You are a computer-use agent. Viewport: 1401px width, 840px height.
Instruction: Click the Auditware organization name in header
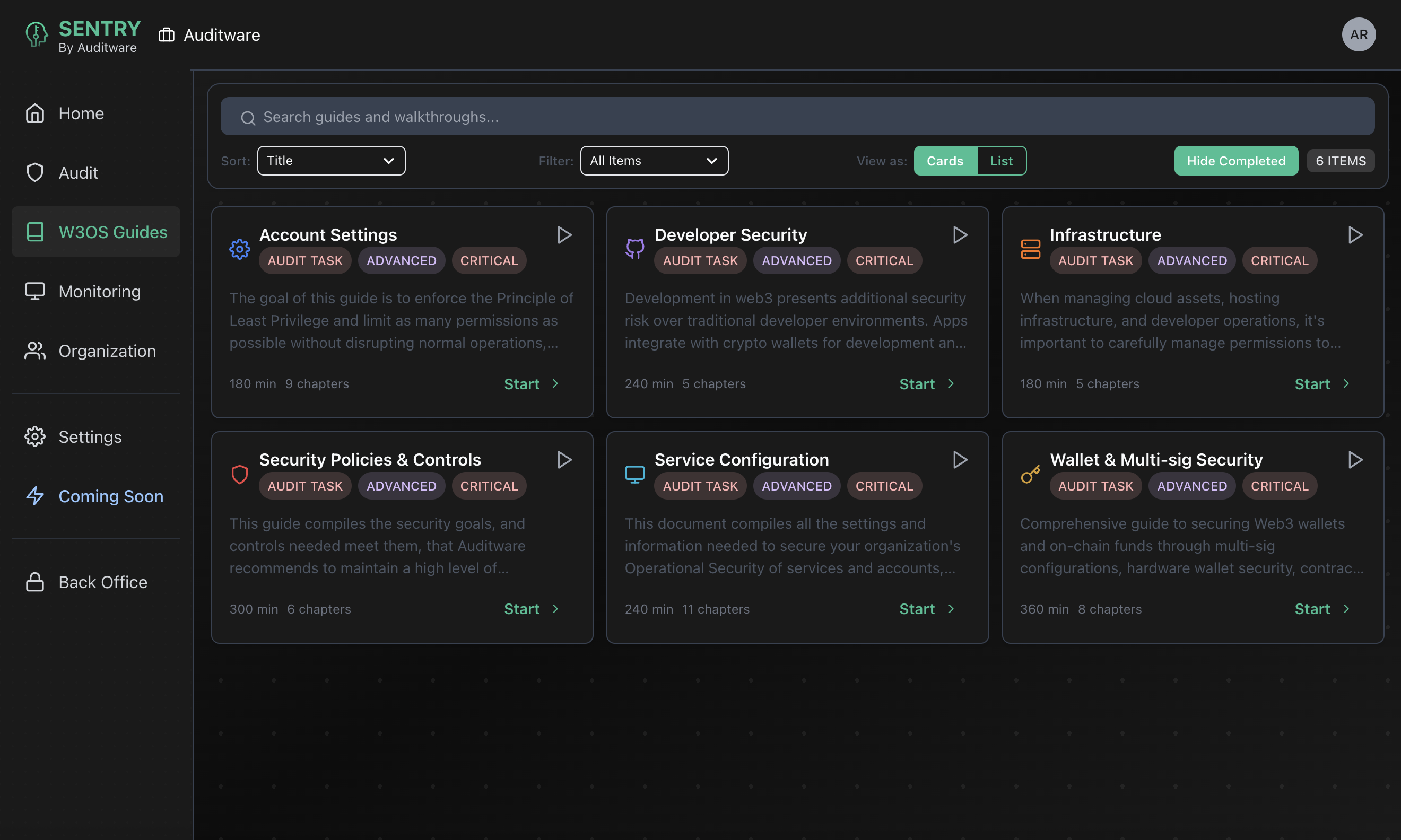tap(222, 35)
